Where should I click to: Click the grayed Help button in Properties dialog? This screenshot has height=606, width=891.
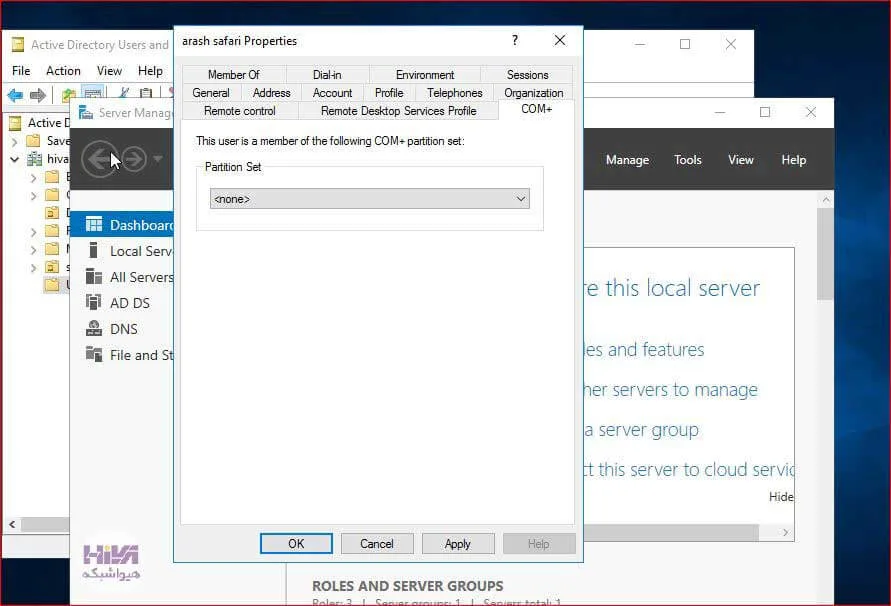click(x=538, y=543)
